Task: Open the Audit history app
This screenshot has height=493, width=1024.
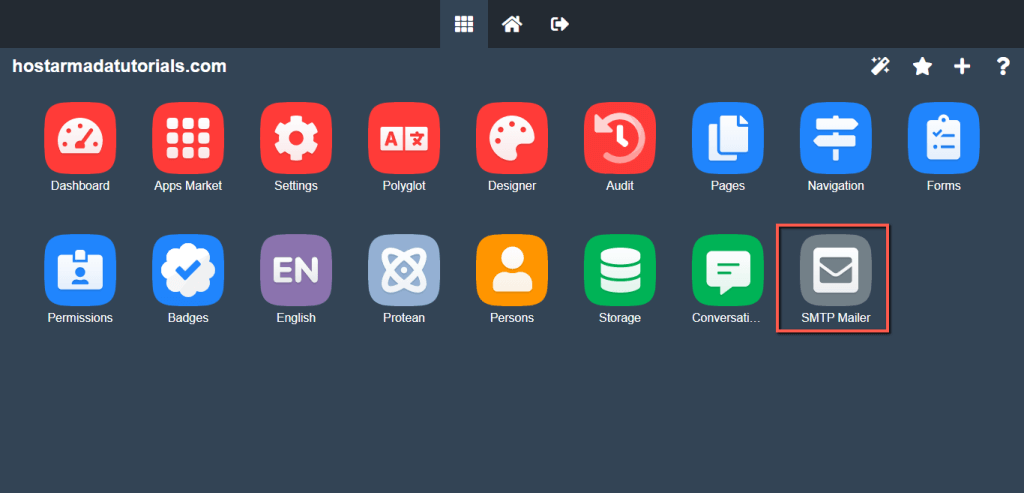Action: pyautogui.click(x=620, y=138)
